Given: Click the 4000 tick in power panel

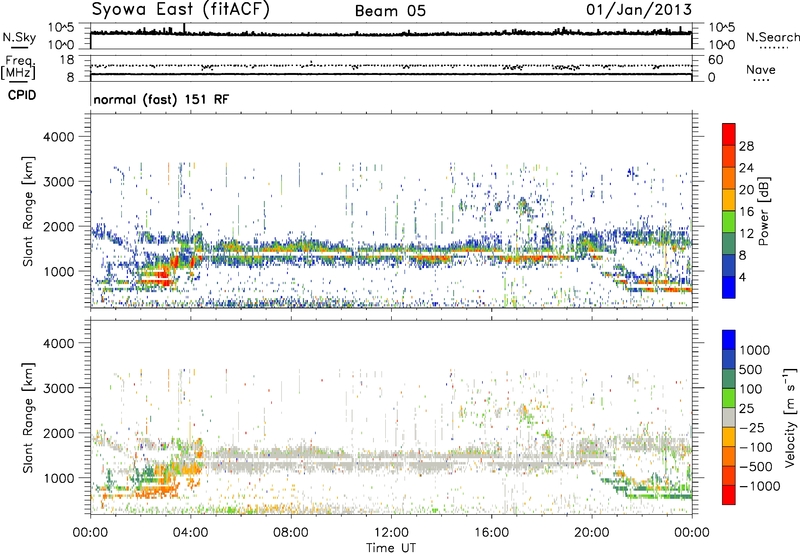Looking at the screenshot, I should [x=58, y=137].
